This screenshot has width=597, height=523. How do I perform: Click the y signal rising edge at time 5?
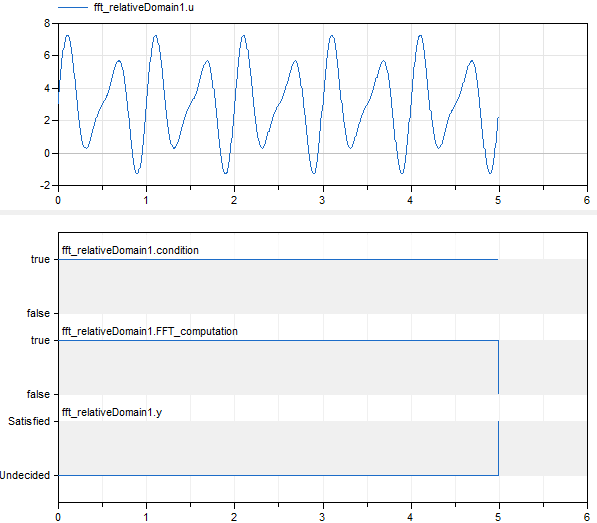498,448
